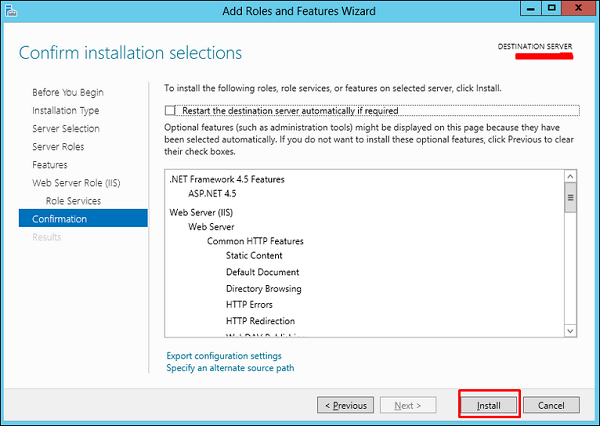Enable automatic restart of destination server

click(x=171, y=111)
